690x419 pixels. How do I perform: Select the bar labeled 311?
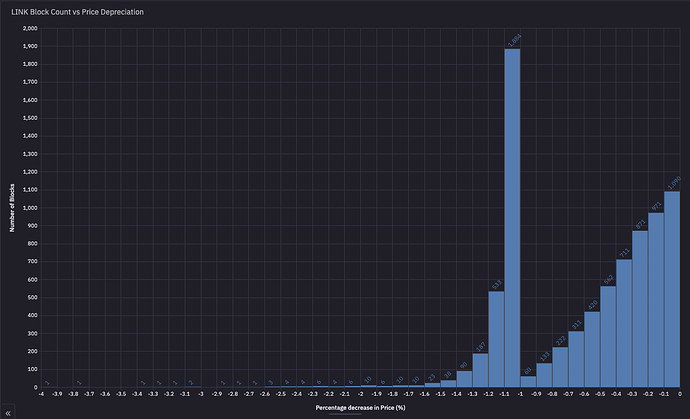pos(576,359)
